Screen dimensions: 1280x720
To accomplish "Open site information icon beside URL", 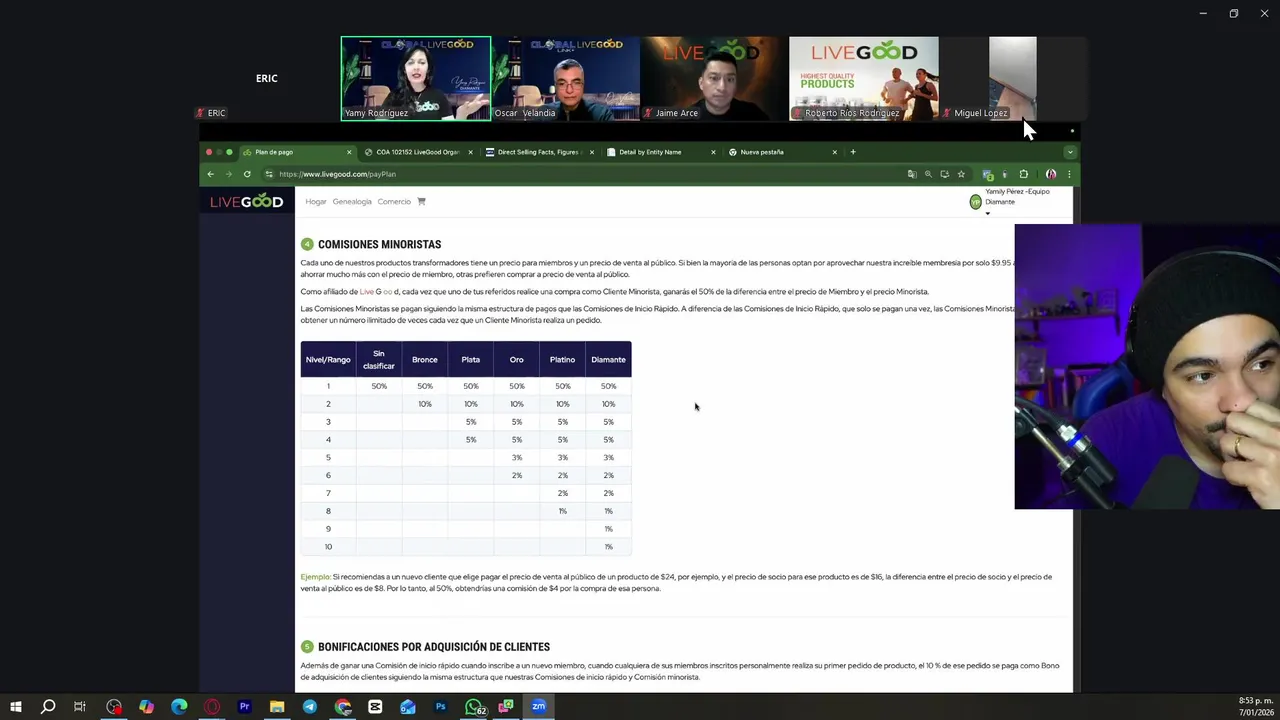I will click(269, 174).
